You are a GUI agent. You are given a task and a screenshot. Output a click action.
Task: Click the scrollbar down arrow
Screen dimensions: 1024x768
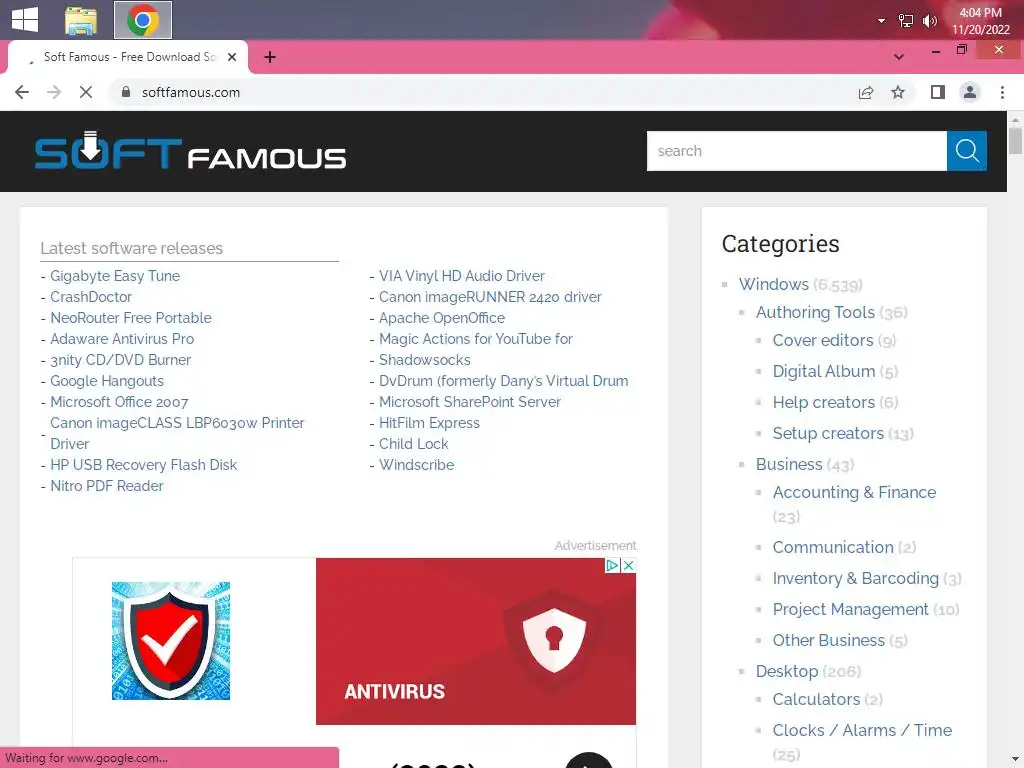1015,760
